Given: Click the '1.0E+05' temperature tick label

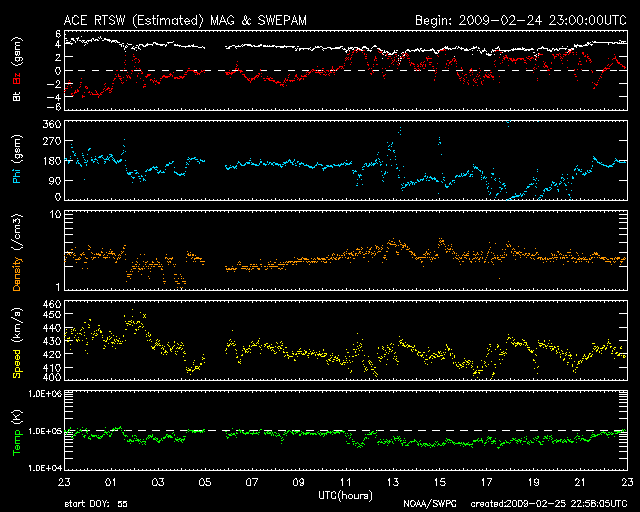Looking at the screenshot, I should [45, 431].
